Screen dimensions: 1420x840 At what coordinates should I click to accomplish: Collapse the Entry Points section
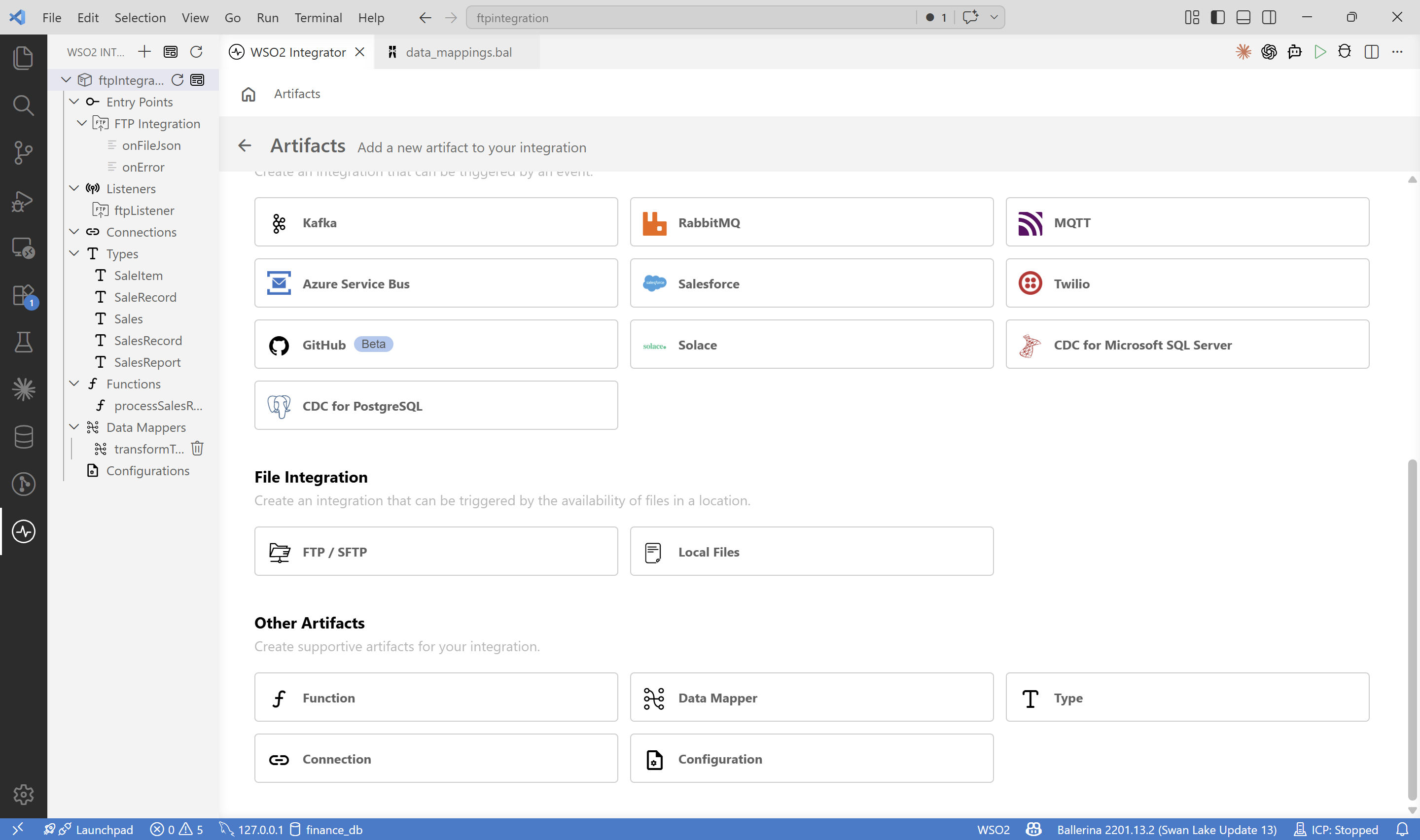[73, 102]
